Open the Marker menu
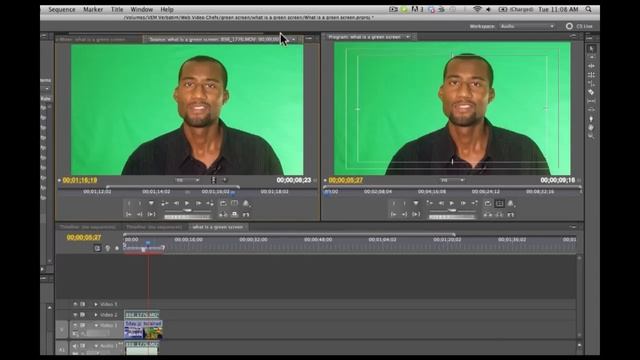Viewport: 640px width, 360px height. tap(93, 9)
